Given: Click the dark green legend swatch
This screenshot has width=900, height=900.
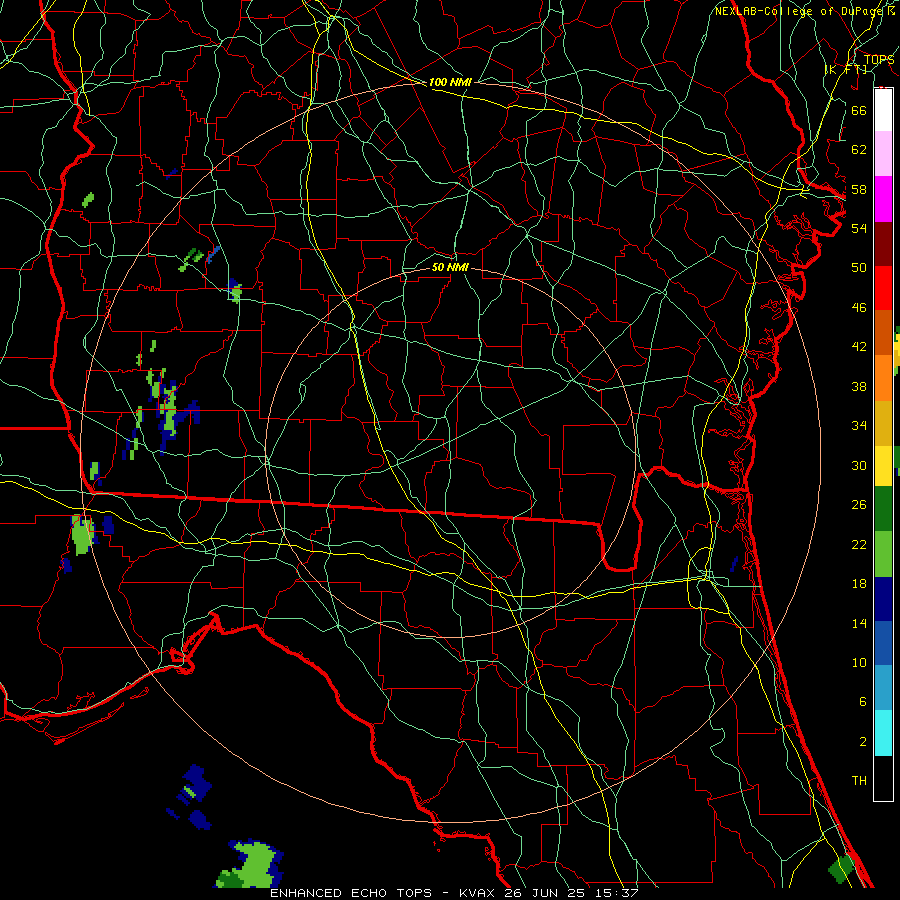Looking at the screenshot, I should 883,509.
